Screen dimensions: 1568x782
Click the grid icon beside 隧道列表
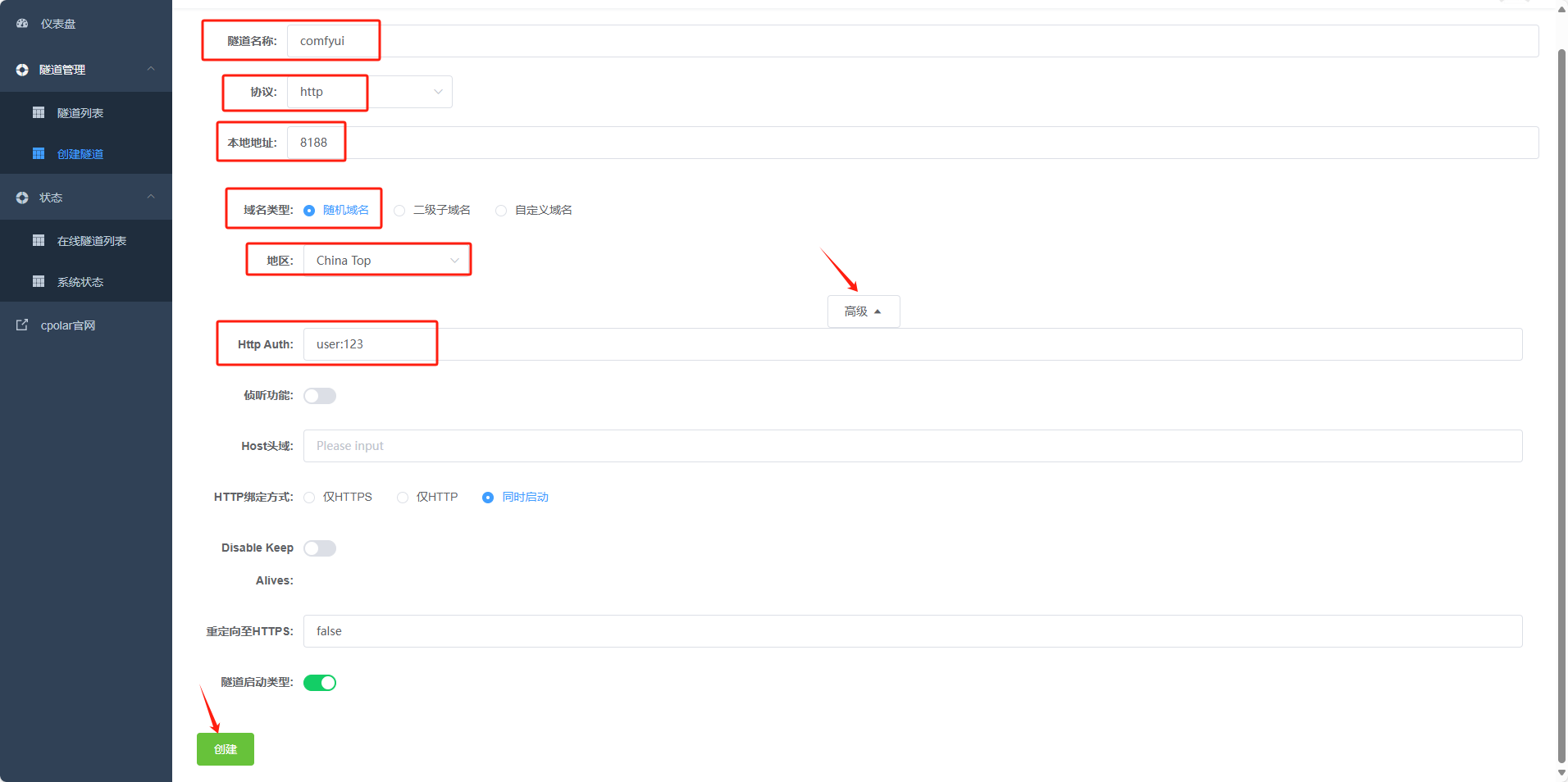click(39, 112)
